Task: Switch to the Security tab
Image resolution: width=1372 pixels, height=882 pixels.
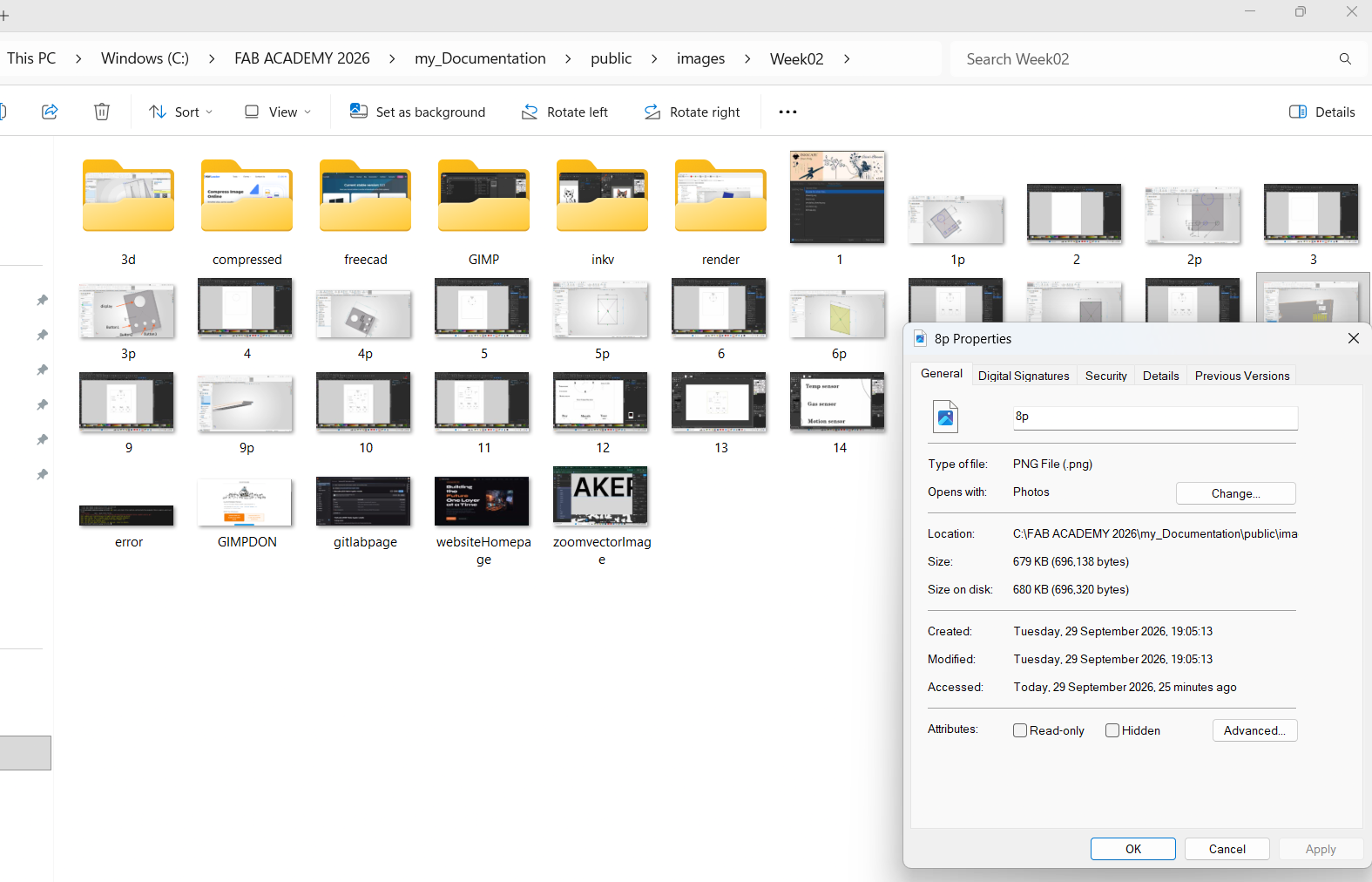Action: (1105, 376)
